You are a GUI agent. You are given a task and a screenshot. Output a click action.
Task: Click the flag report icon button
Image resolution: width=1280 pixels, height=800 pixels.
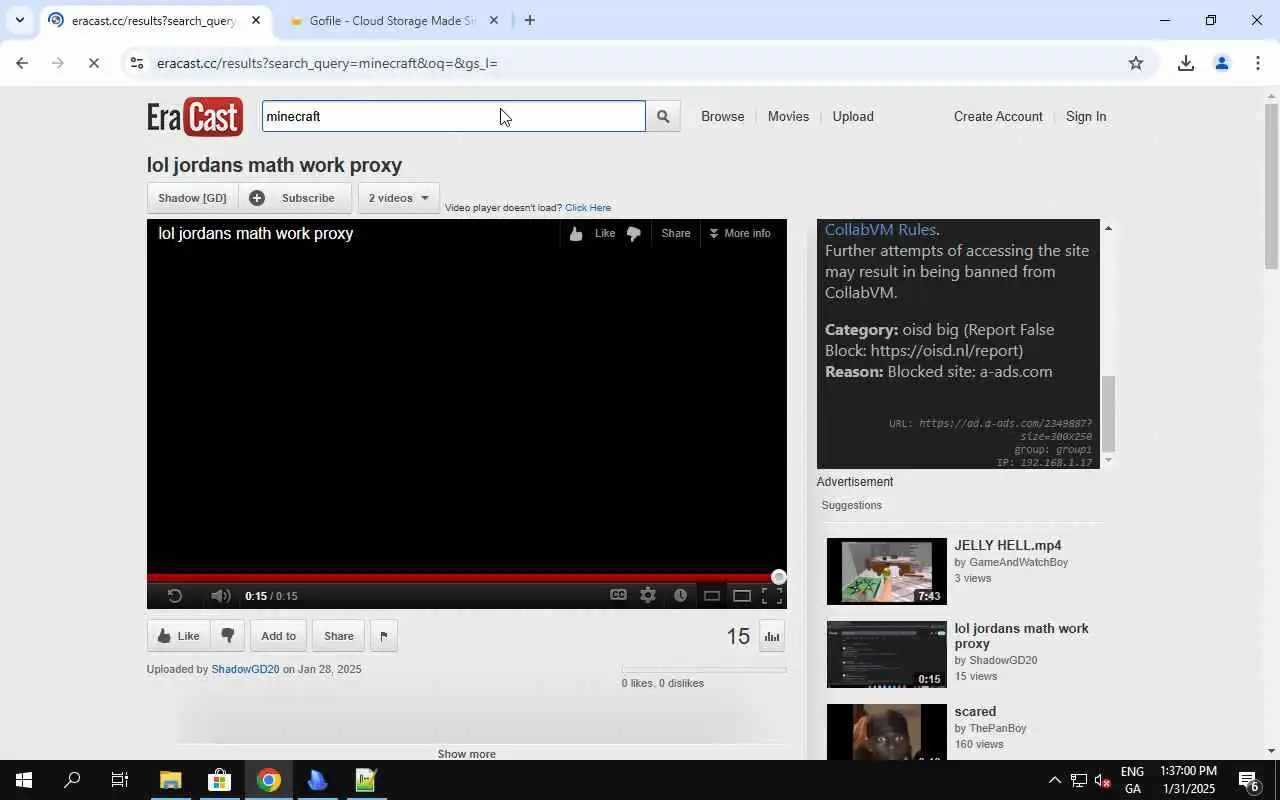[384, 636]
